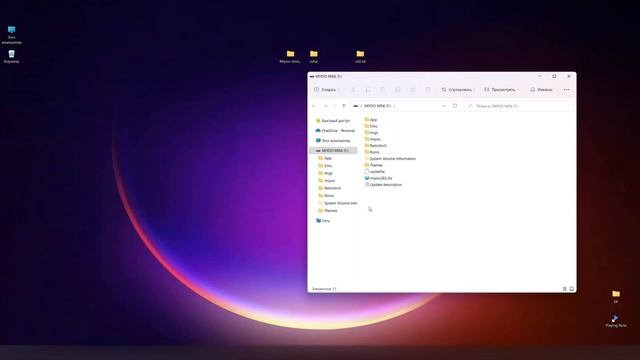
Task: Select the Themes folder in the file list
Action: [374, 165]
